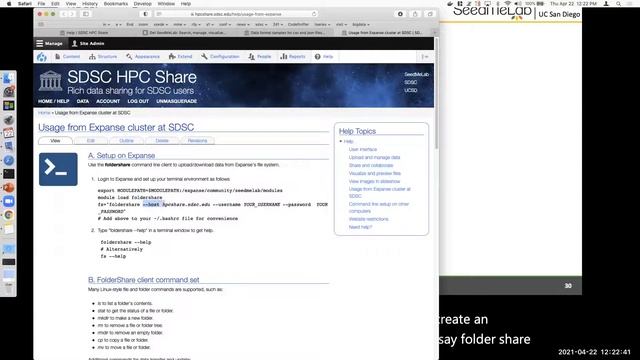Select the Delete tab
The height and width of the screenshot is (360, 640).
click(162, 141)
